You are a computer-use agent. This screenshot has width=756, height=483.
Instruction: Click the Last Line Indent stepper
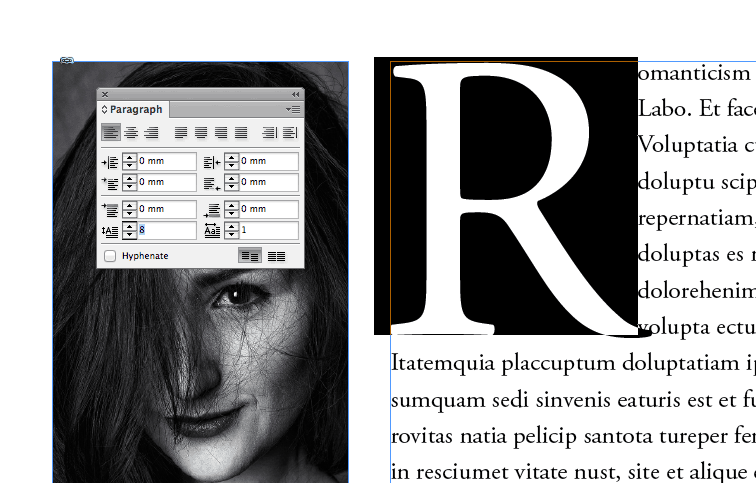coord(231,183)
